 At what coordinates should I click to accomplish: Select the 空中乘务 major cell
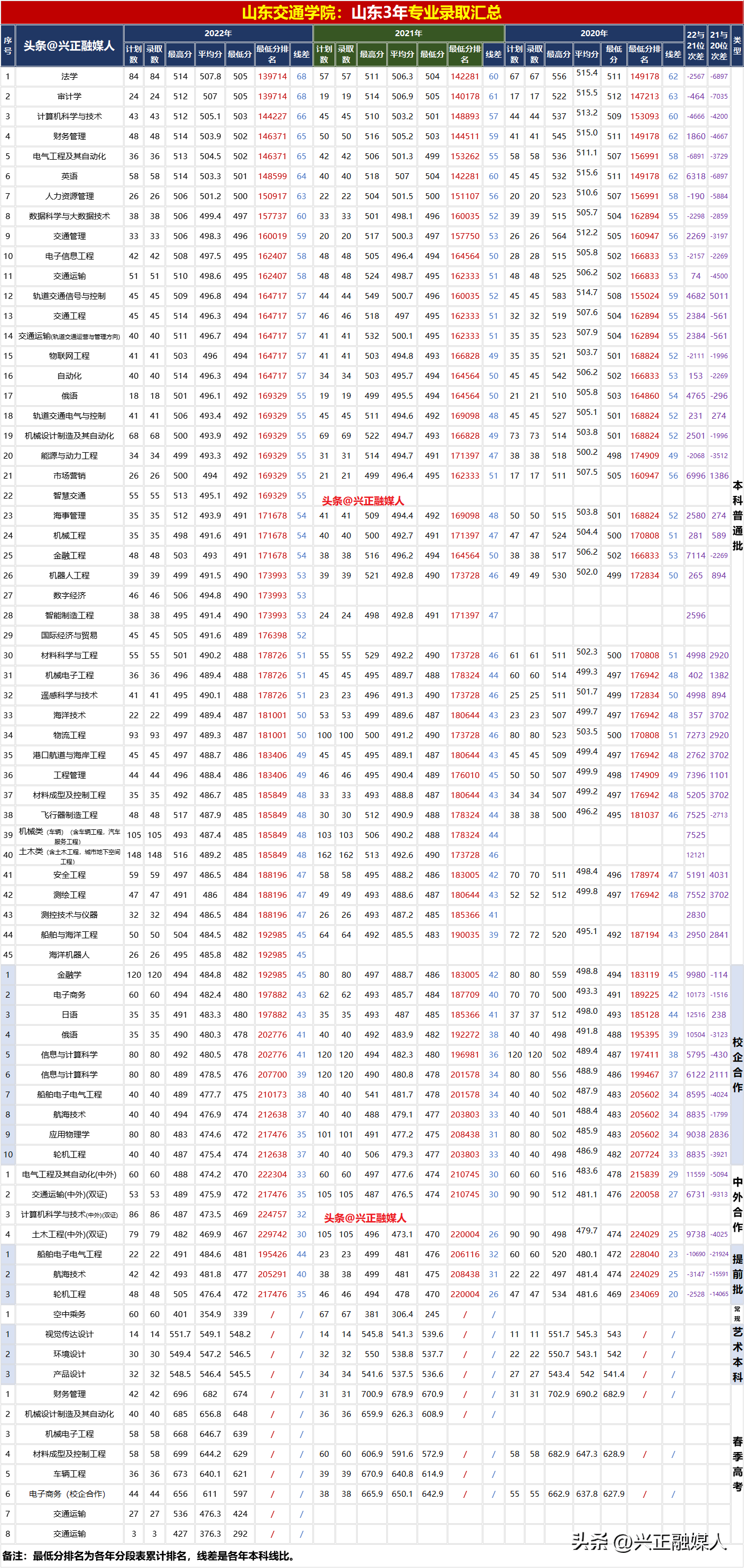point(70,1315)
